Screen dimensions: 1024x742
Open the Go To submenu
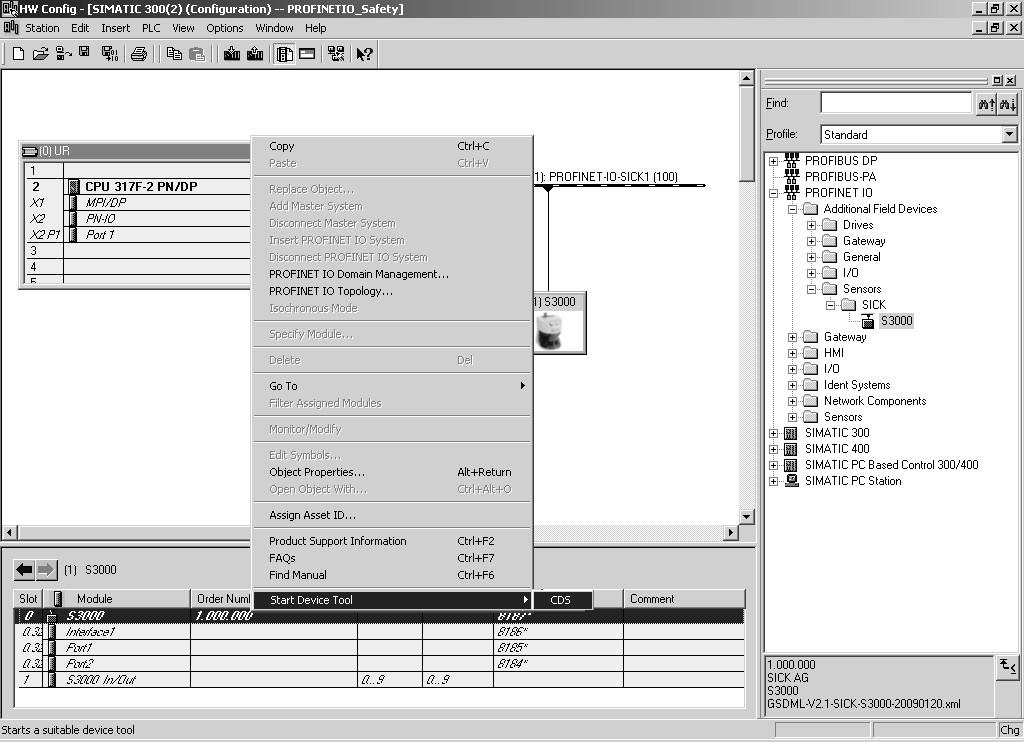pyautogui.click(x=392, y=385)
